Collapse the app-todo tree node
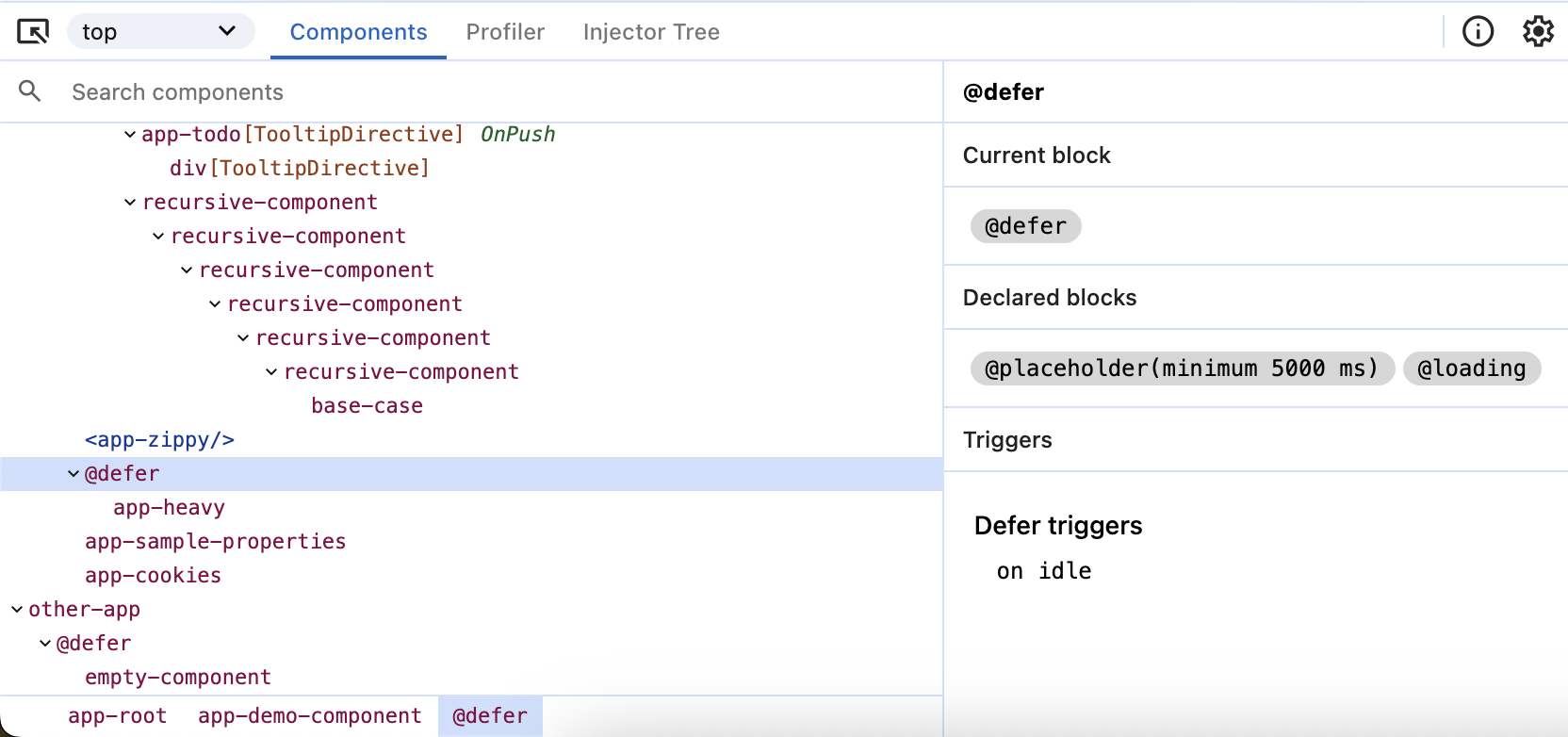Screen dimensions: 1568x737 [x=130, y=135]
